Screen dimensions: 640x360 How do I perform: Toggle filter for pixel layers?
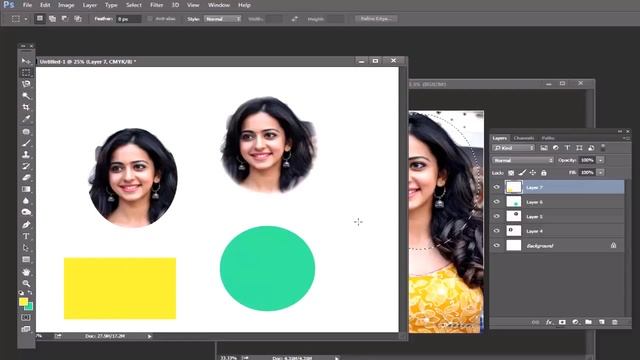click(544, 148)
